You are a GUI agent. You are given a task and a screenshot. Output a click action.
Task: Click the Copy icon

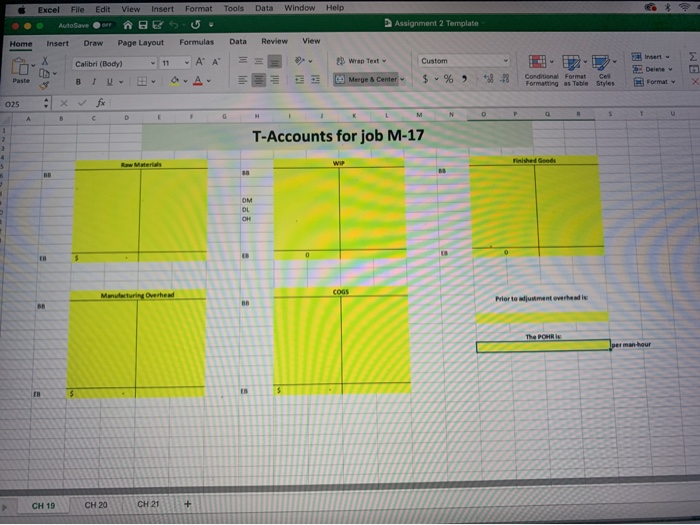tap(44, 73)
